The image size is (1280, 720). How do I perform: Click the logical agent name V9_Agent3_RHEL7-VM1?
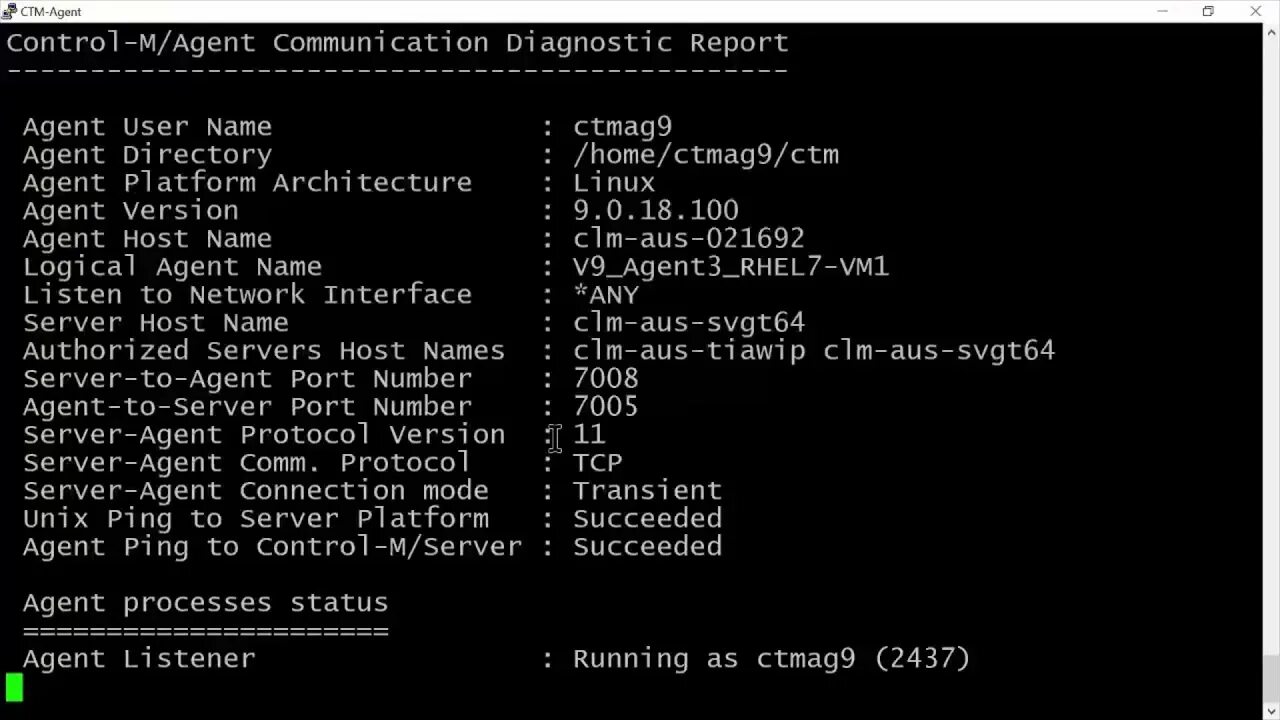730,266
